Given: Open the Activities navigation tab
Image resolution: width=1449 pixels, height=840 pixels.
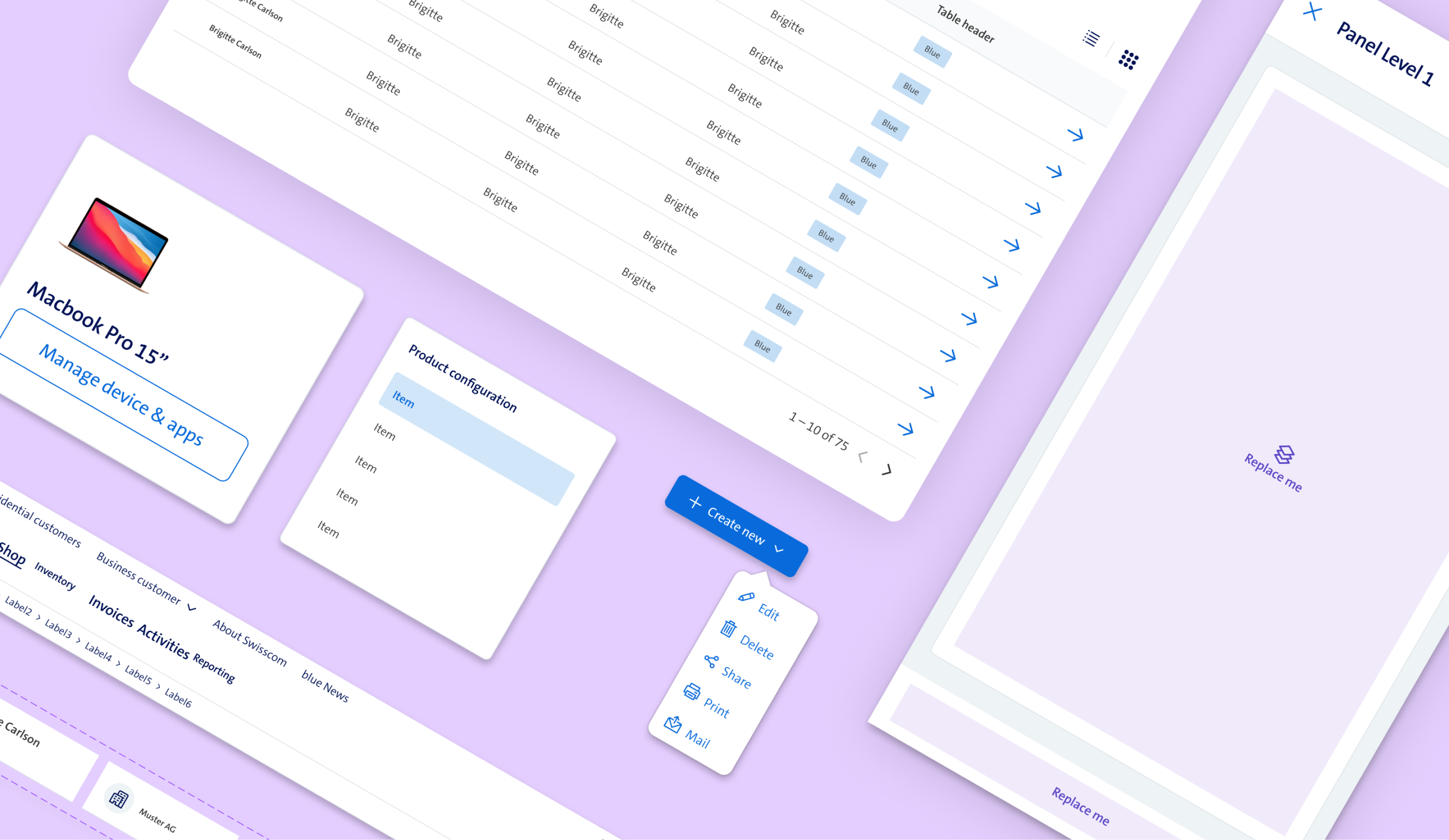Looking at the screenshot, I should [x=163, y=641].
